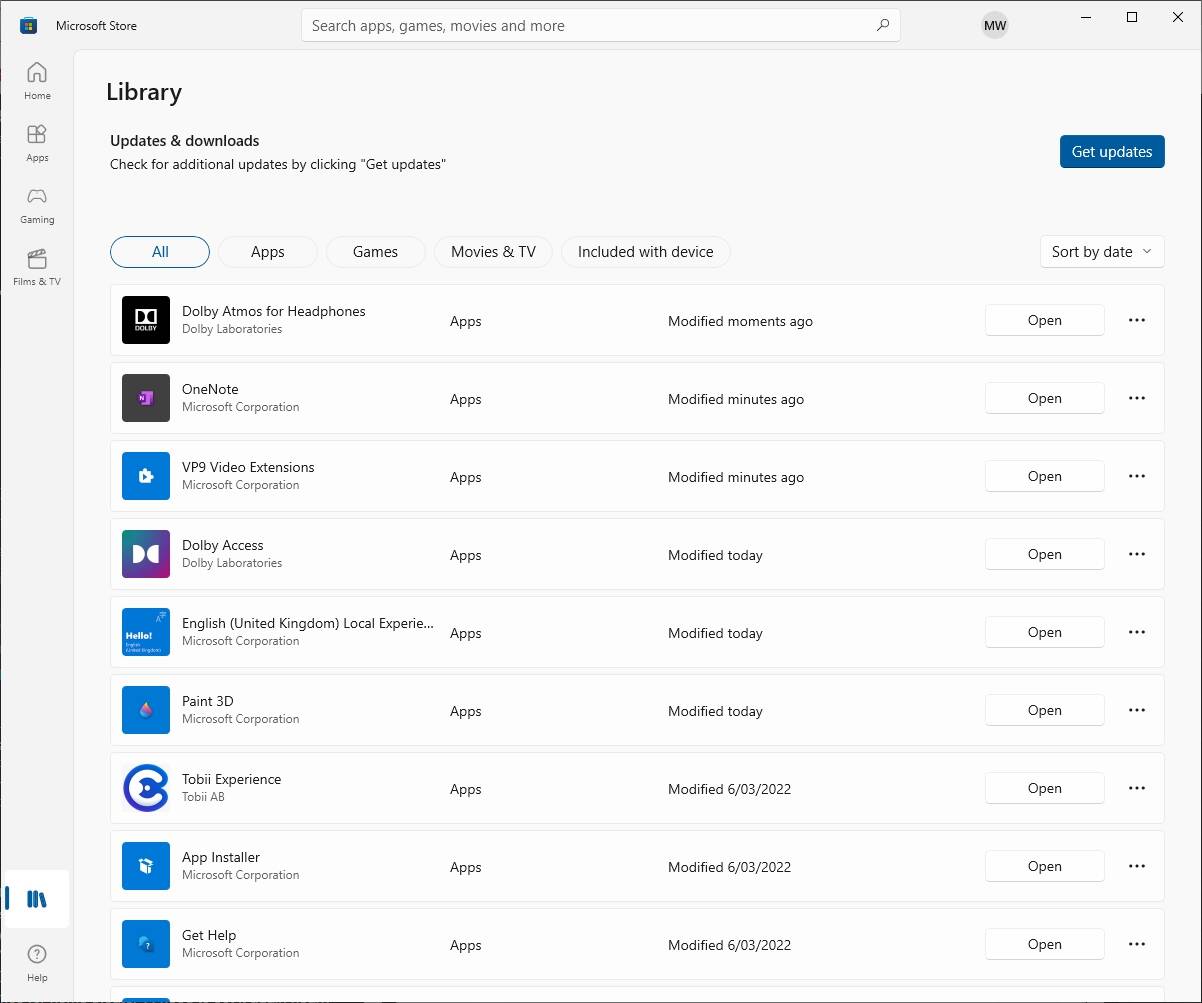
Task: Click the Paint 3D app icon
Action: pyautogui.click(x=146, y=710)
